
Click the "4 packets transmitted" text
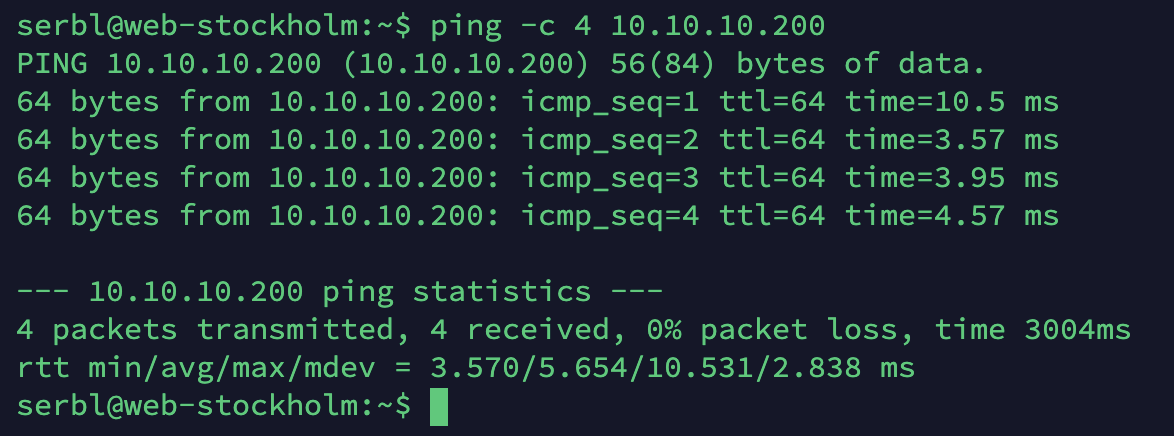pyautogui.click(x=204, y=330)
